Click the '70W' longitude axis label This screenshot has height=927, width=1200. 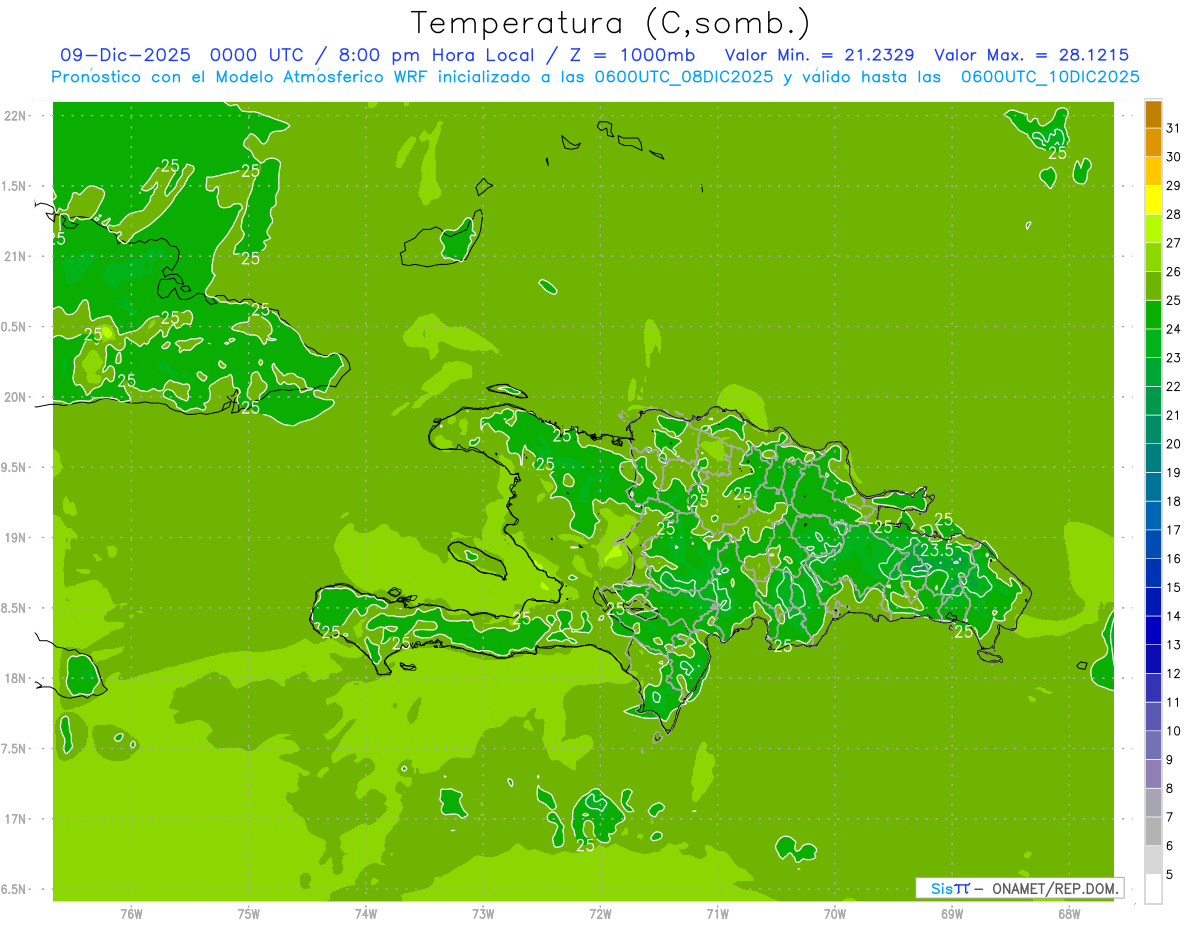[834, 913]
